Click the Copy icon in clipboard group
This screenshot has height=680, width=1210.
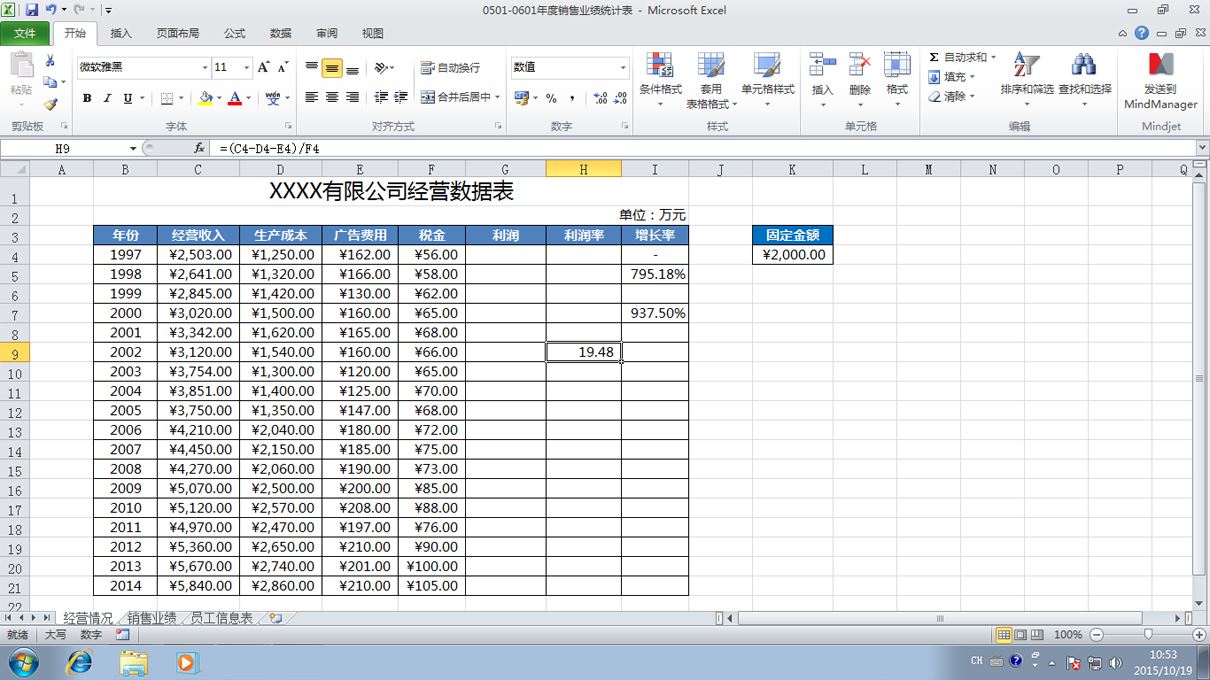tap(50, 82)
